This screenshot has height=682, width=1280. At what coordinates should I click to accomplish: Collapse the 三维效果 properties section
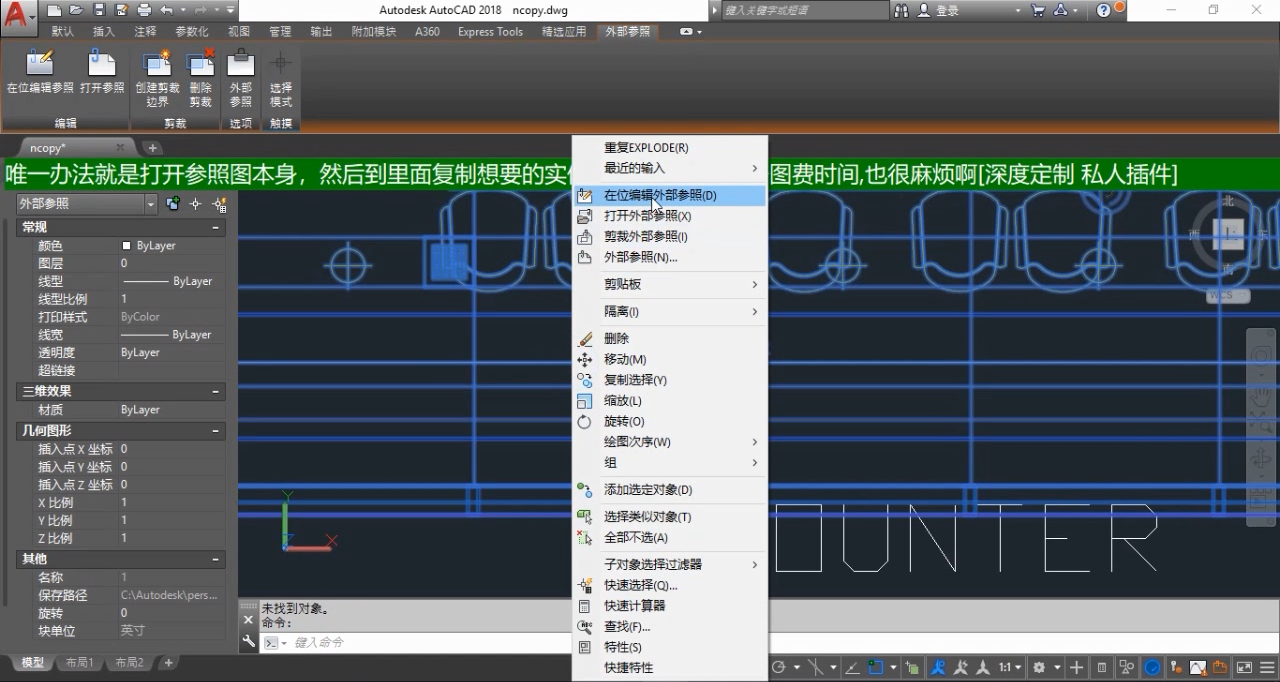216,391
